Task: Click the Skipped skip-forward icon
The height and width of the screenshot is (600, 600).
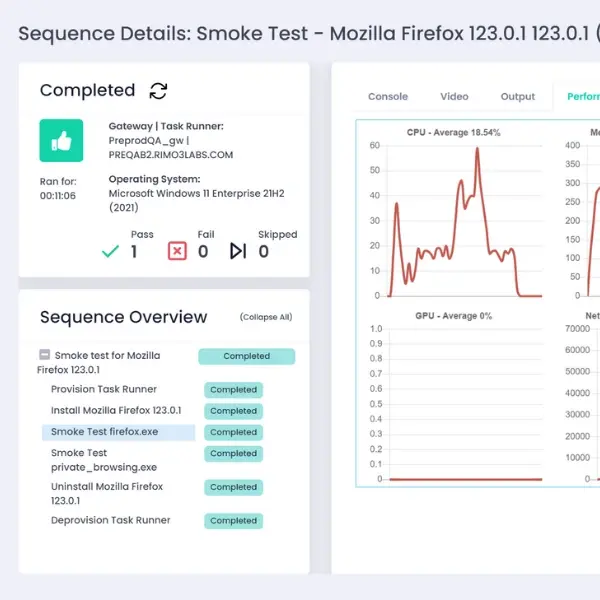Action: 238,251
